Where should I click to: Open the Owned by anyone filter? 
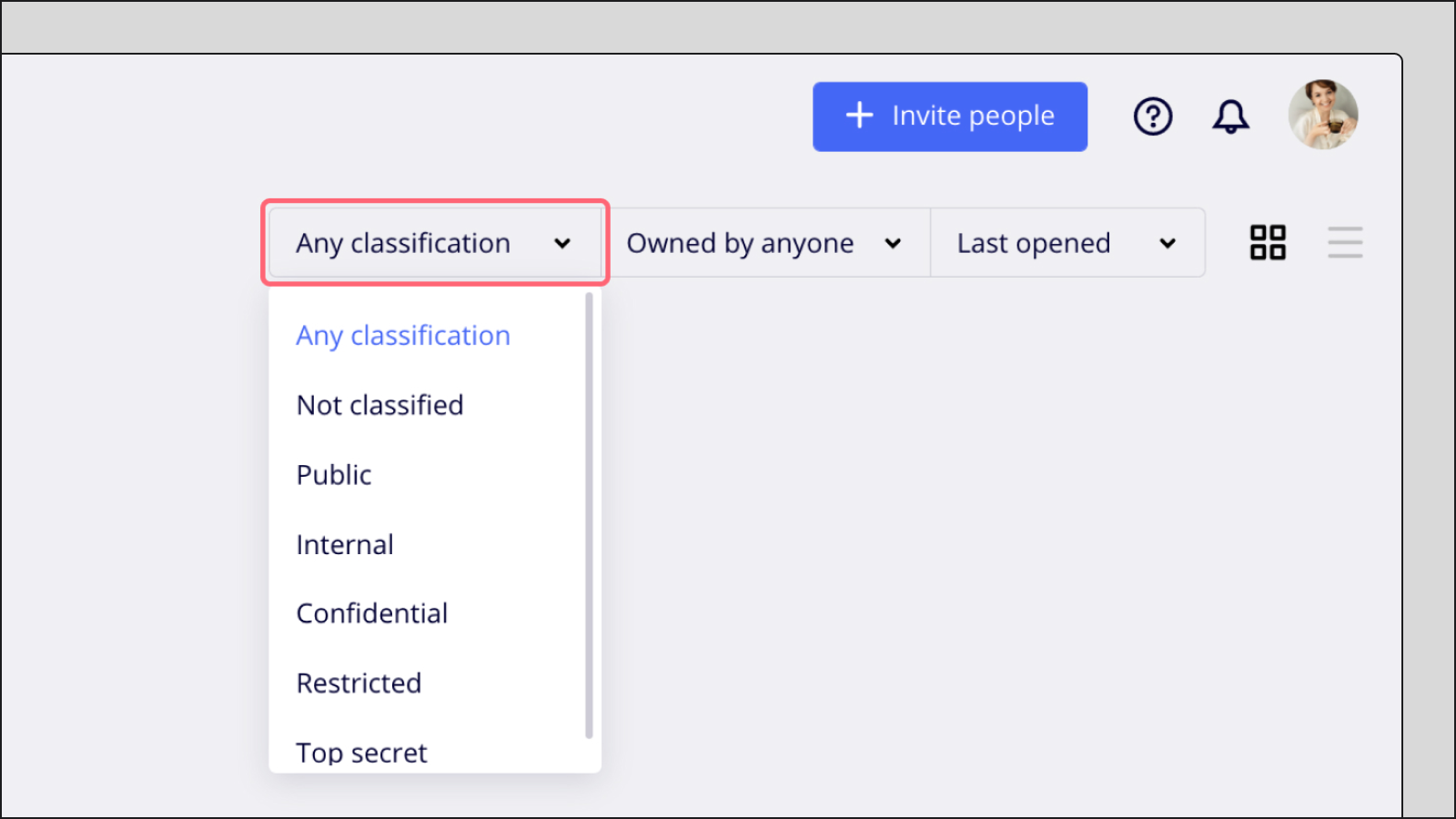pos(767,242)
